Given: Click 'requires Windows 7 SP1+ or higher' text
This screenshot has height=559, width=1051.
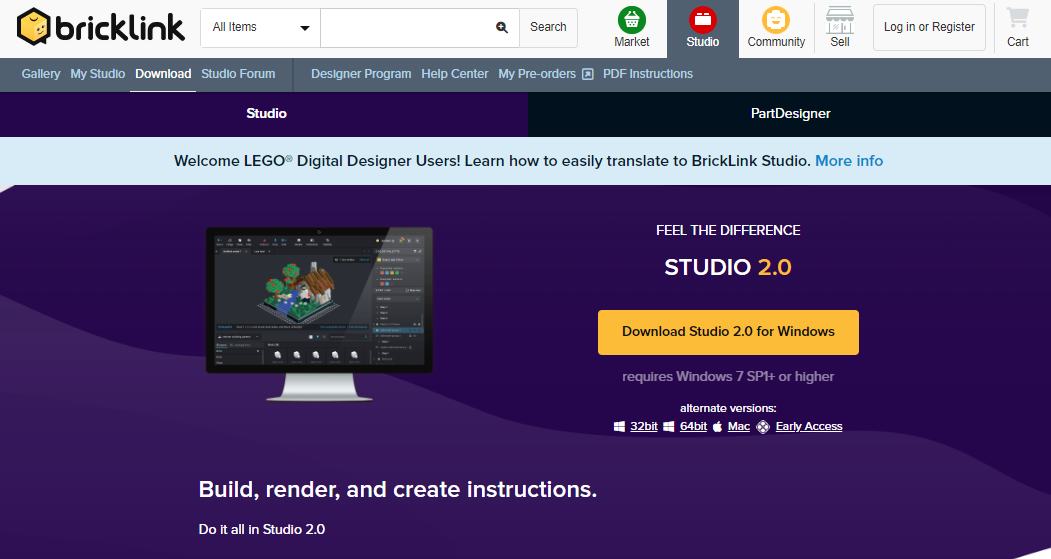Looking at the screenshot, I should click(728, 377).
